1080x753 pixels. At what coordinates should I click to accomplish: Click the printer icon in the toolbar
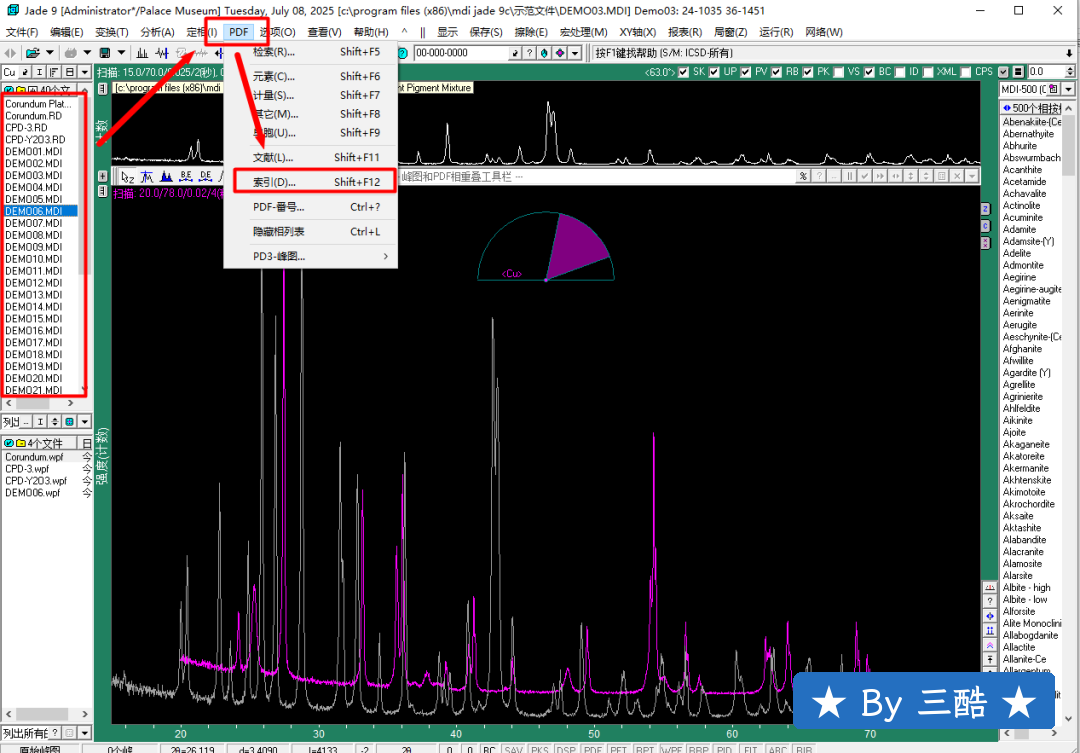(70, 52)
